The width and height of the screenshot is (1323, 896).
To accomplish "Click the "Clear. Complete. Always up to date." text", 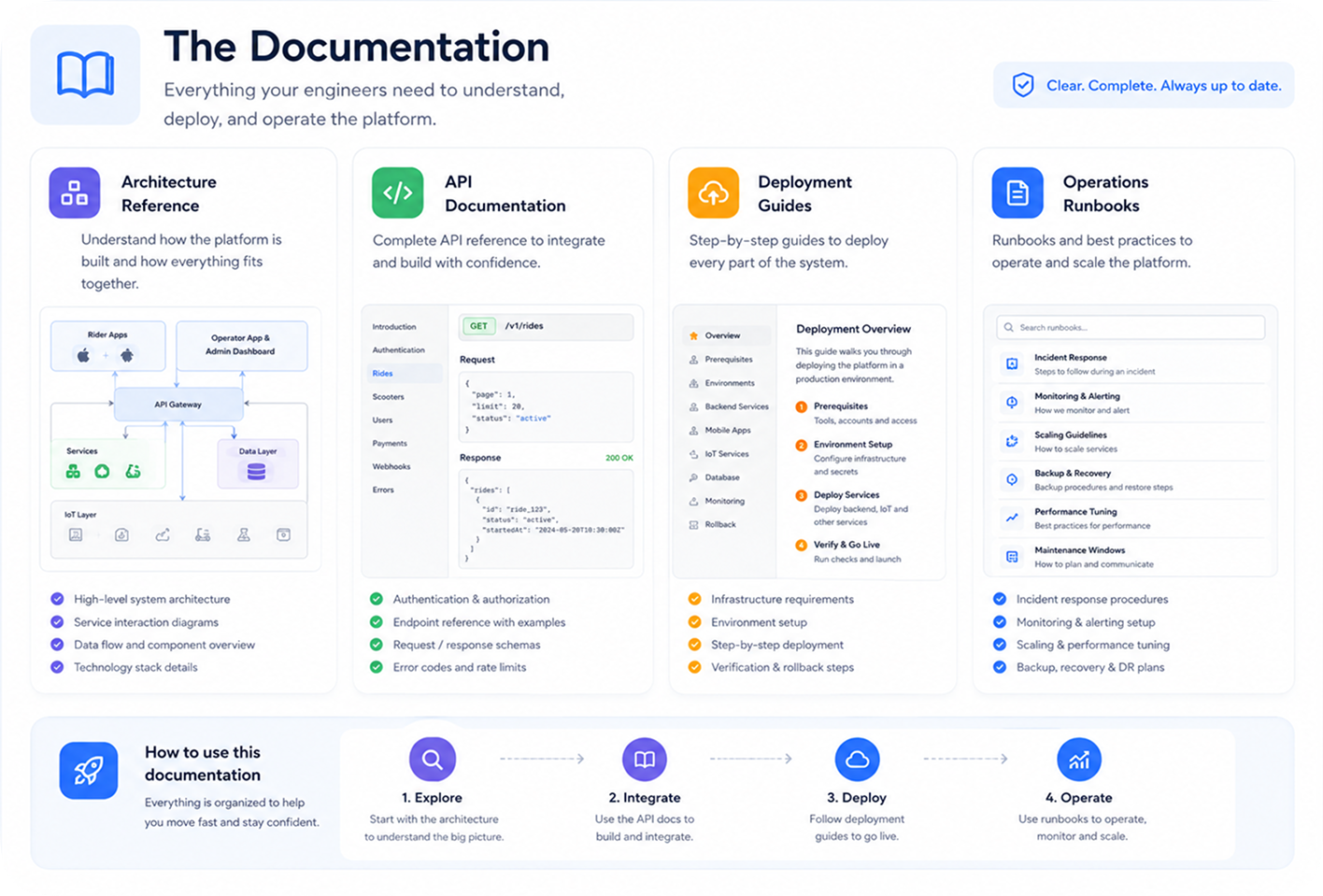I will coord(1164,85).
